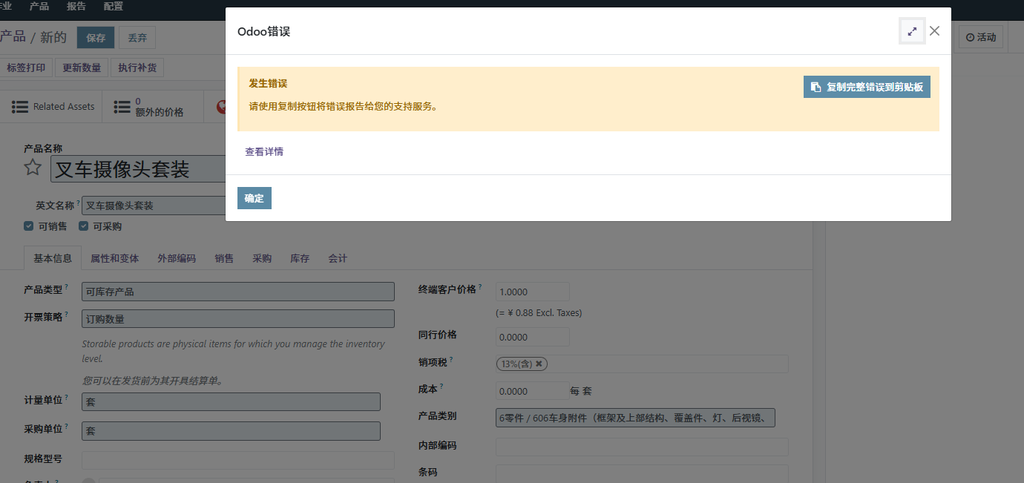Confirm the error with 确定 button
The width and height of the screenshot is (1024, 483).
(254, 198)
